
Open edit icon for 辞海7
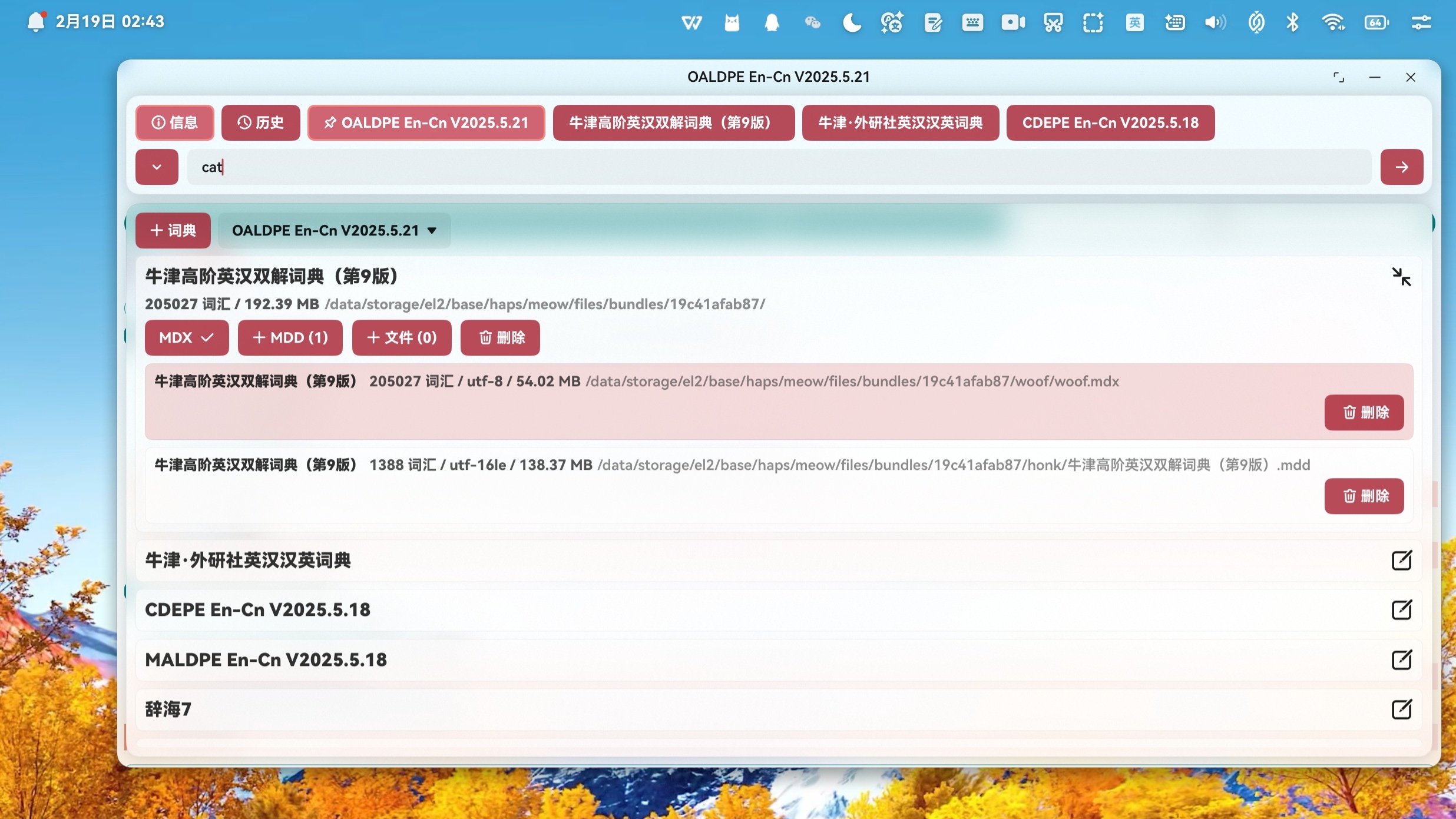1401,709
